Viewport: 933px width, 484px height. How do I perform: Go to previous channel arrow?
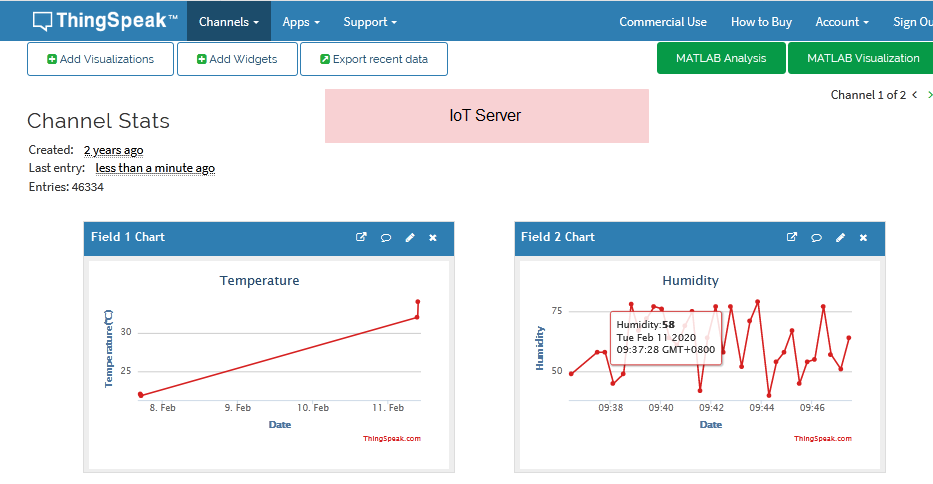tap(915, 95)
